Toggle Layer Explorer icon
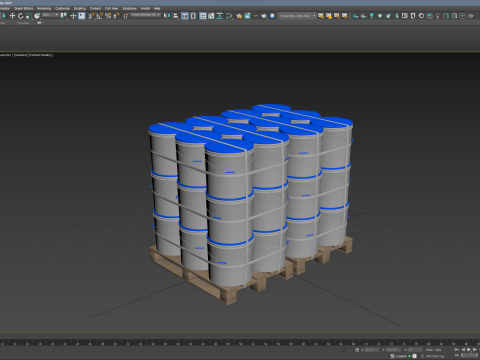This screenshot has height=360, width=480. click(193, 16)
